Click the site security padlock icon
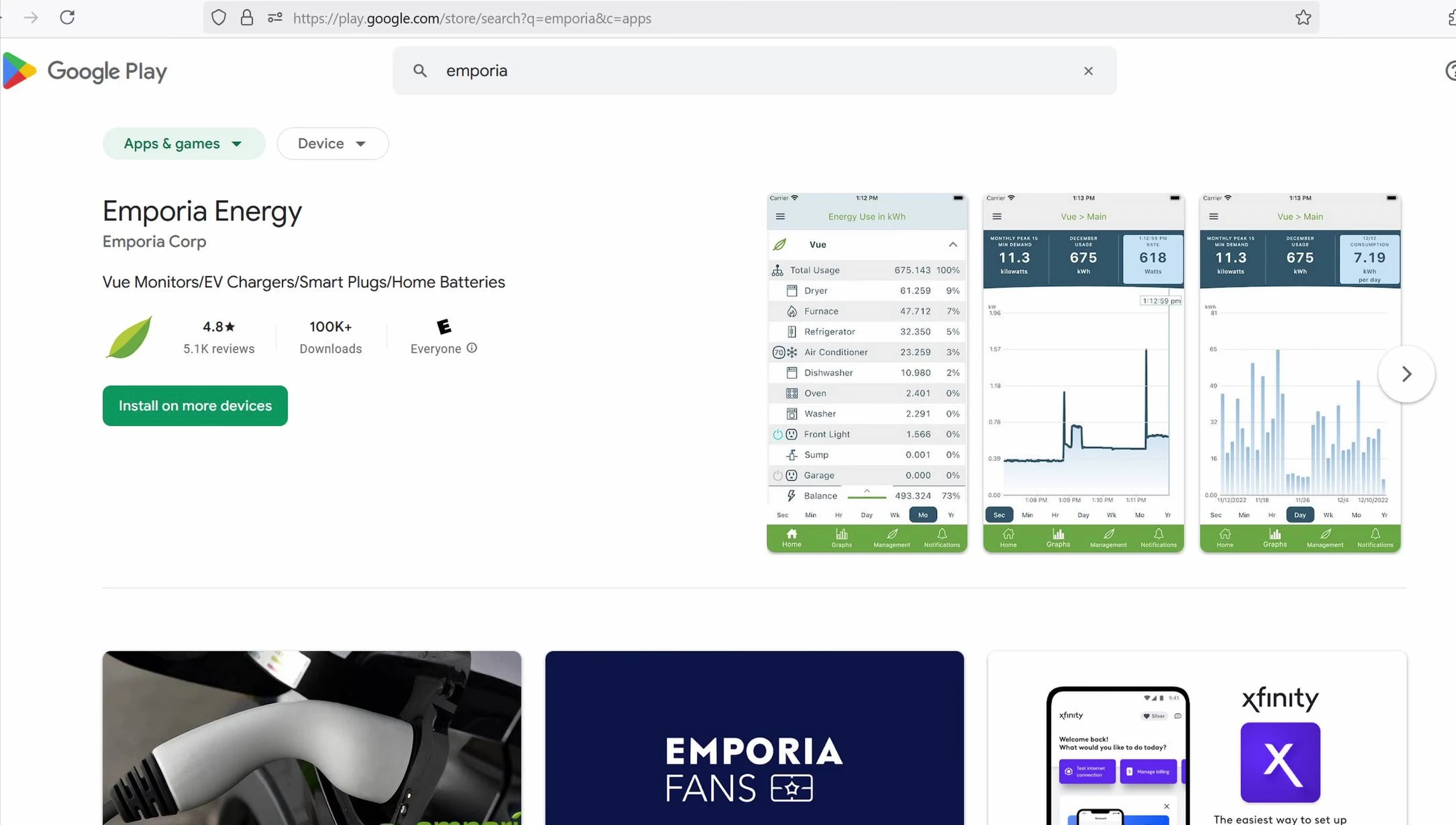Viewport: 1456px width, 825px height. 247,18
